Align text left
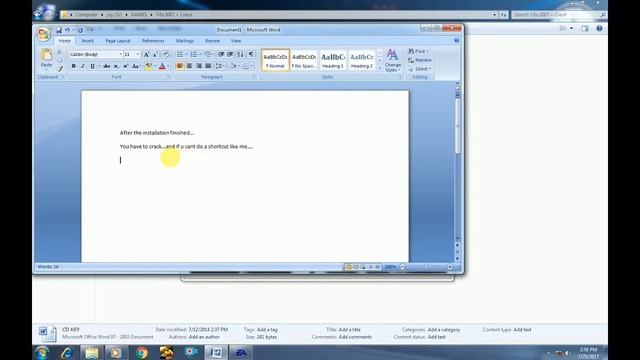640x360 pixels. tap(180, 66)
